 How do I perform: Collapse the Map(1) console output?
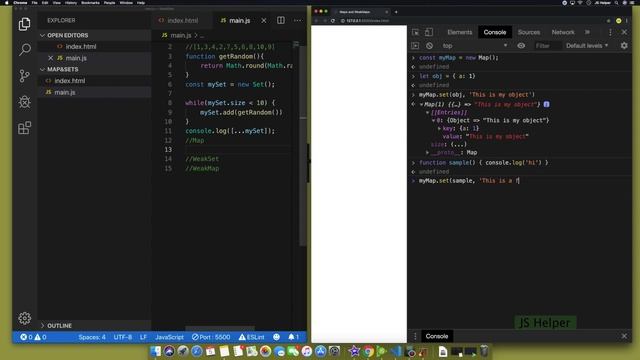tap(421, 104)
